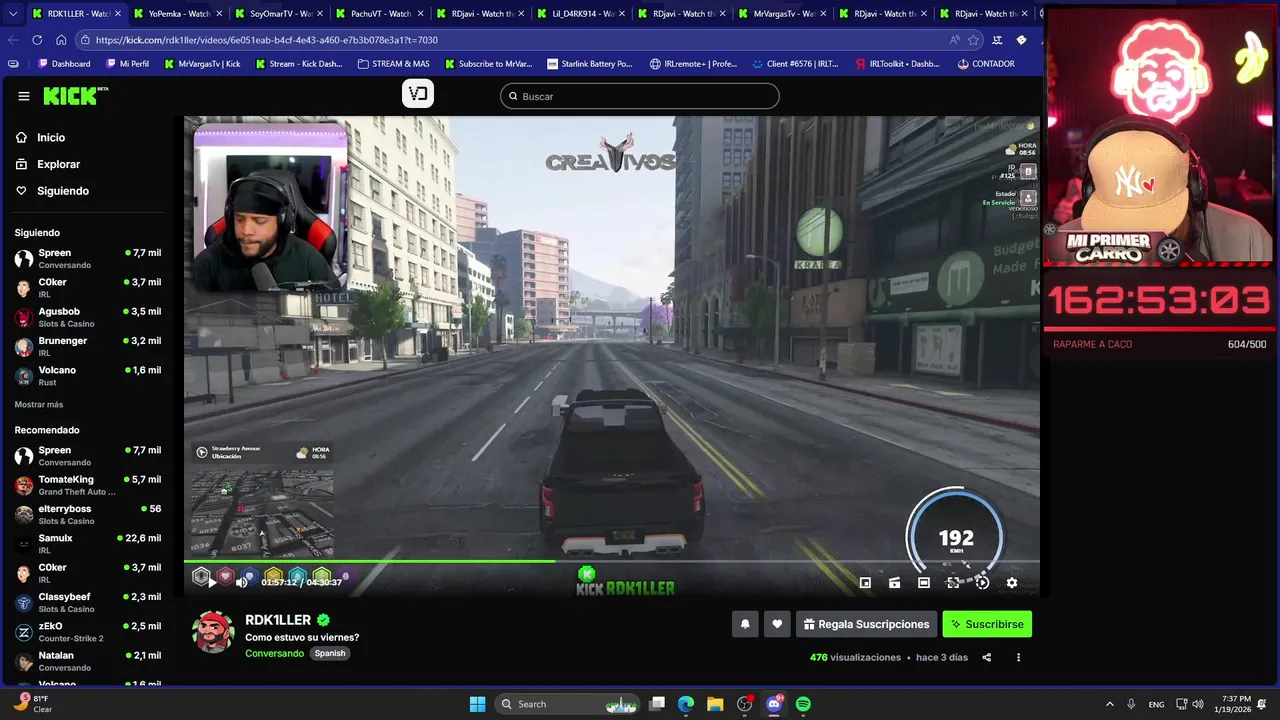Image resolution: width=1280 pixels, height=720 pixels.
Task: Mute the video volume speaker
Action: pos(241,581)
